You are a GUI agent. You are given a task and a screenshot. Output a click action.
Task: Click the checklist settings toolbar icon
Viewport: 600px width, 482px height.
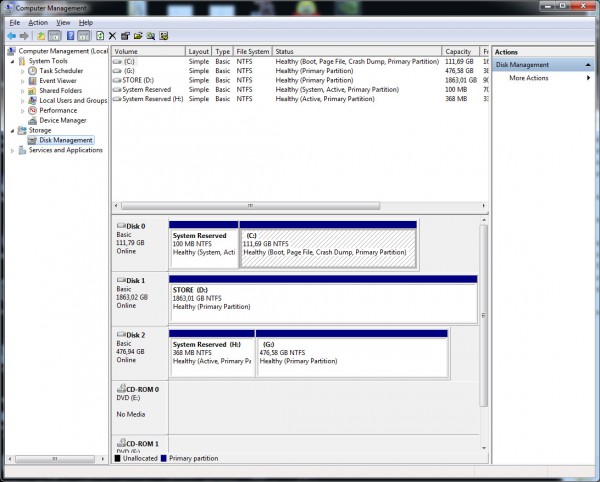pos(164,36)
